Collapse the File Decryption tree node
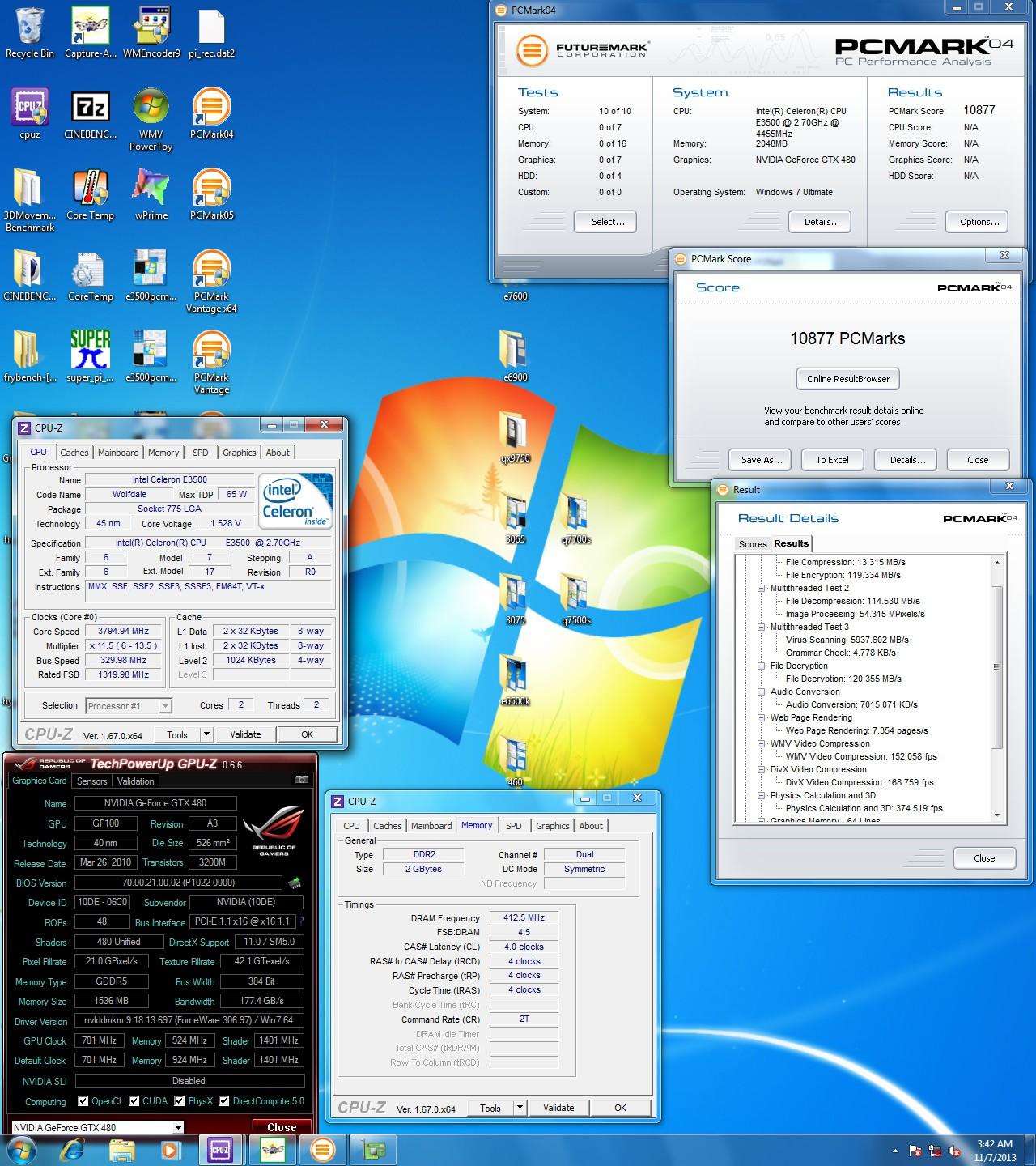 (762, 666)
